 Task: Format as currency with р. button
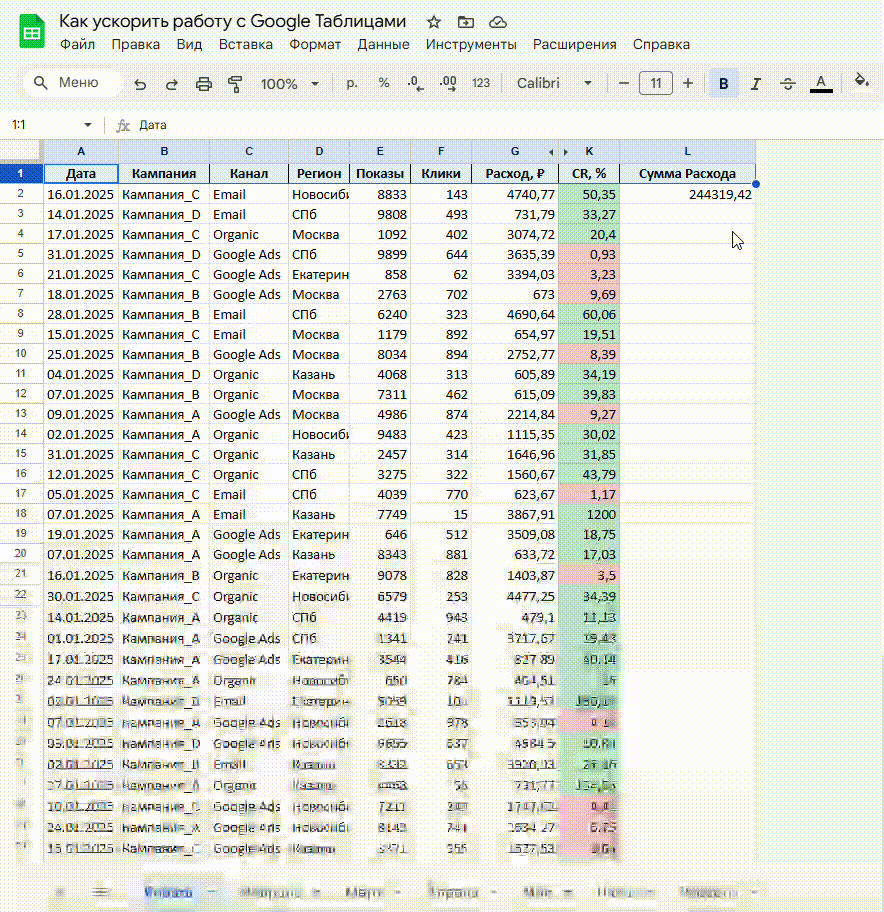tap(351, 83)
